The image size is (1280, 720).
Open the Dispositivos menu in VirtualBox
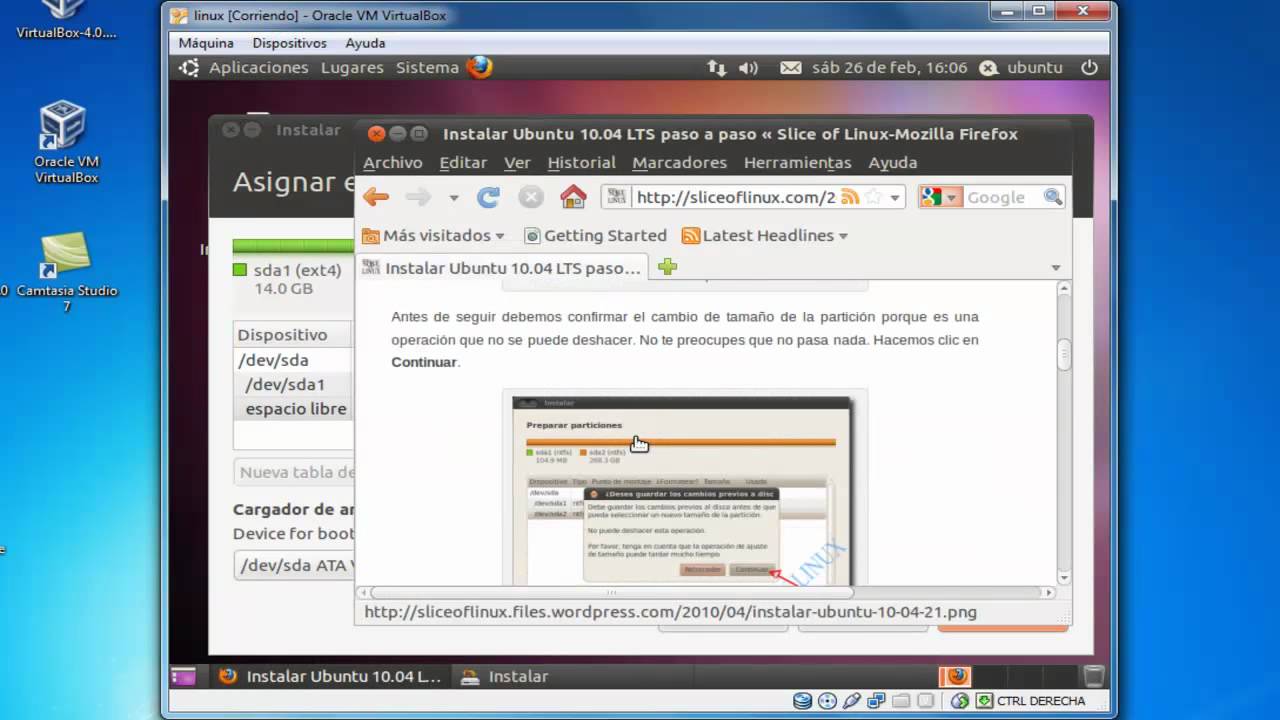(x=289, y=43)
